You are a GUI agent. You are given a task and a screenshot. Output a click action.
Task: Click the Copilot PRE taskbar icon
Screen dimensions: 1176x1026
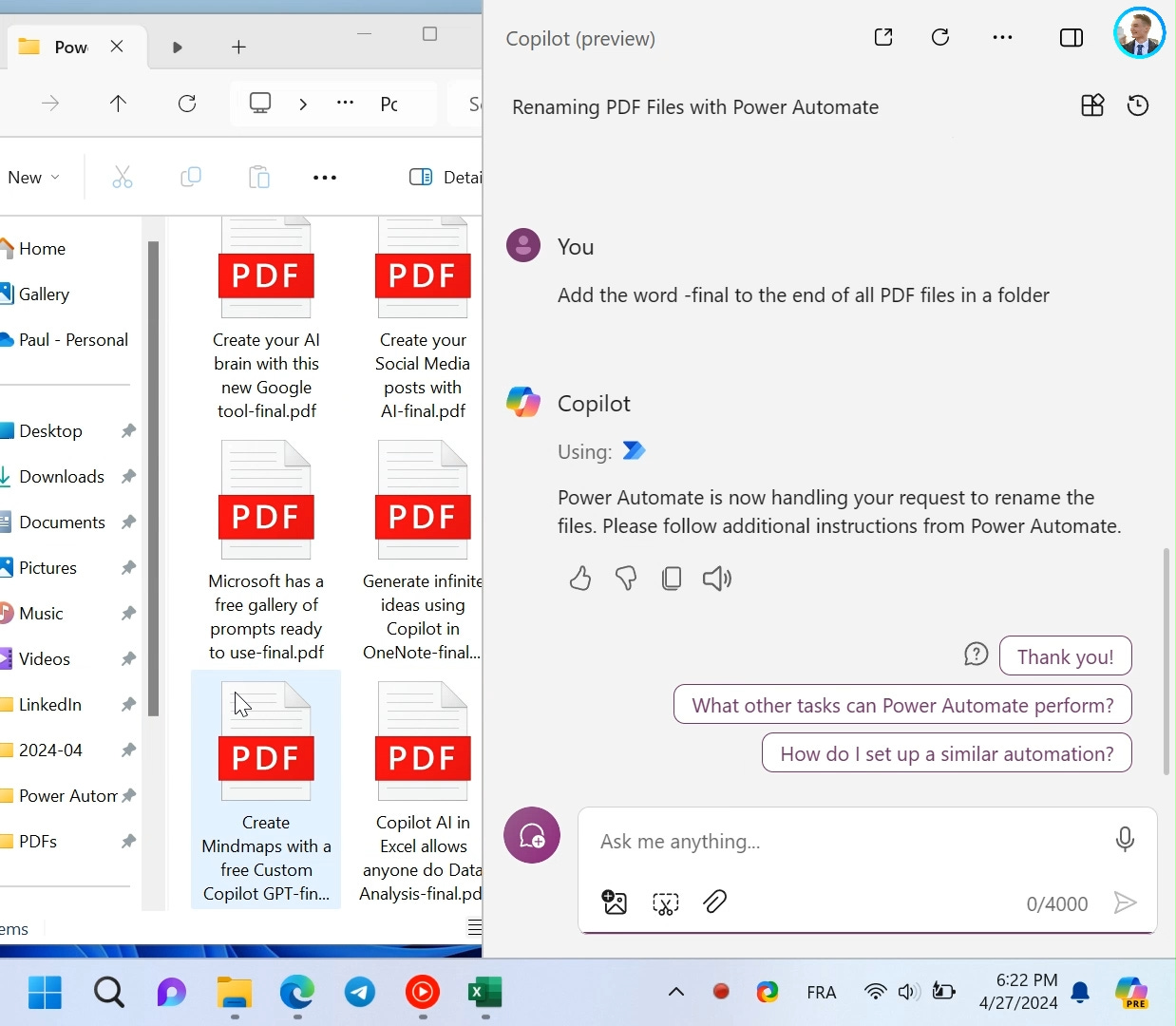tap(1131, 993)
